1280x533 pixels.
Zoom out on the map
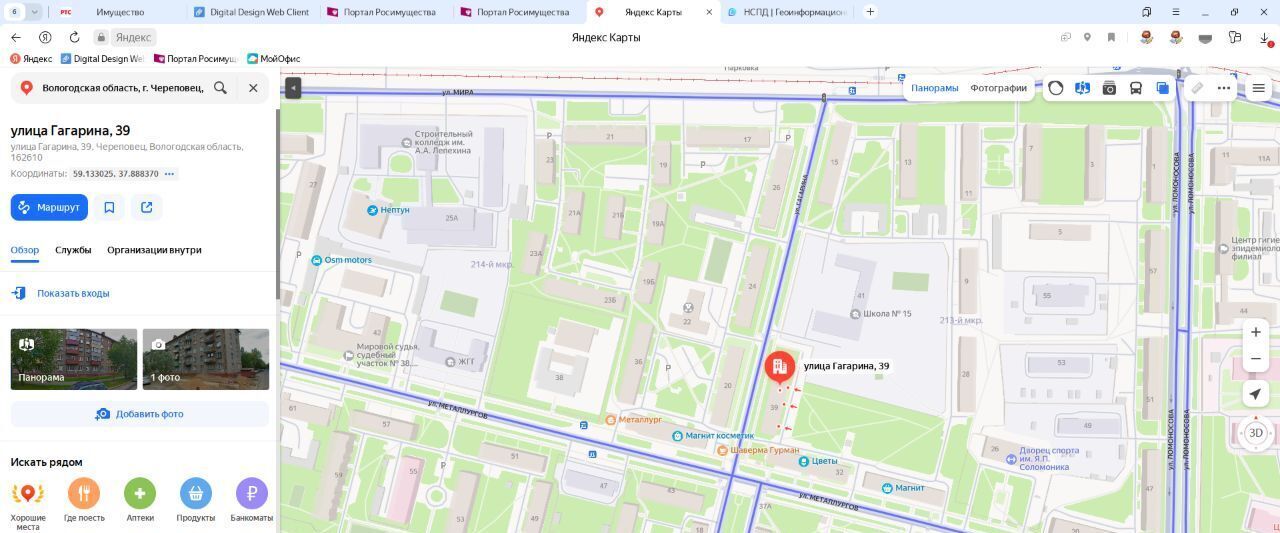(x=1256, y=358)
